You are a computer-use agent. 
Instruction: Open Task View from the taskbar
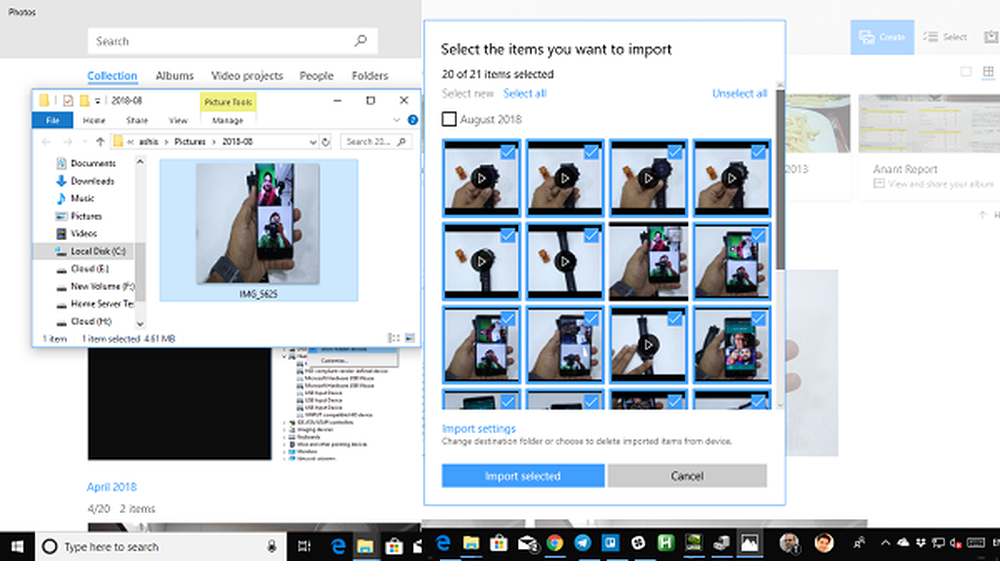tap(305, 547)
